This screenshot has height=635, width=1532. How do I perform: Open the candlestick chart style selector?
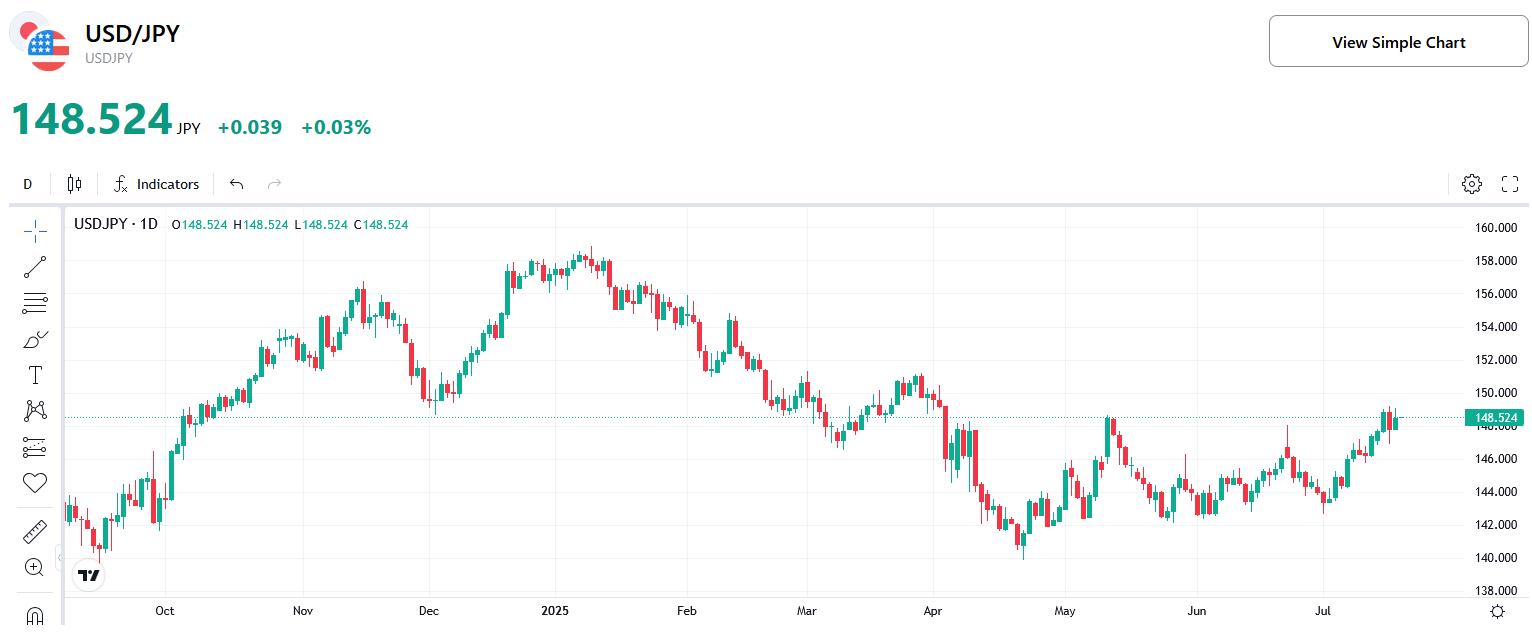(73, 184)
